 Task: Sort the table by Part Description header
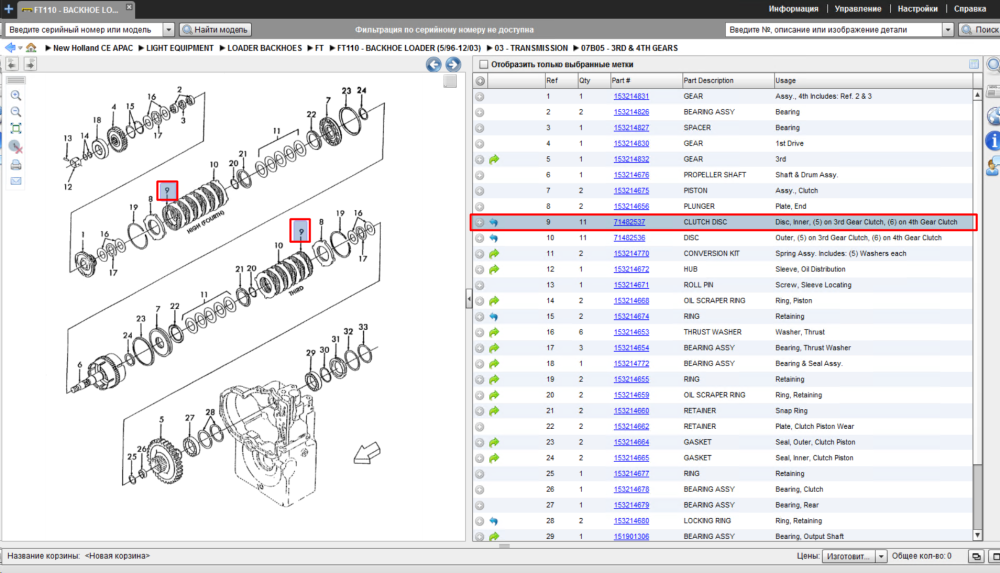tap(727, 81)
